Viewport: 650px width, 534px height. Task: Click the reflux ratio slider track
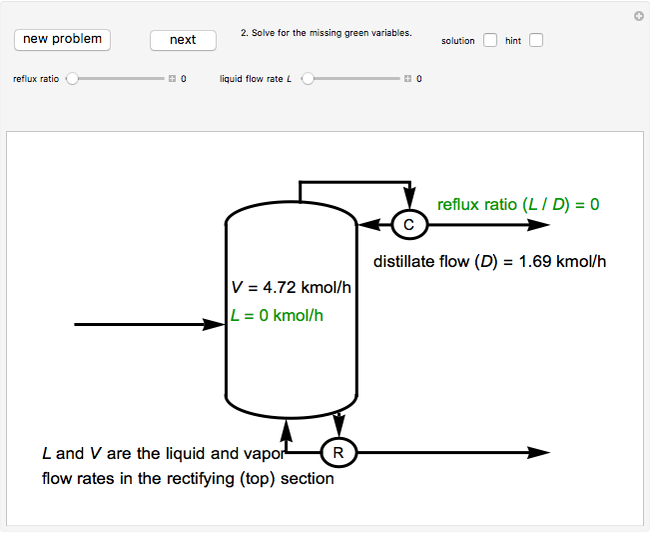point(120,78)
